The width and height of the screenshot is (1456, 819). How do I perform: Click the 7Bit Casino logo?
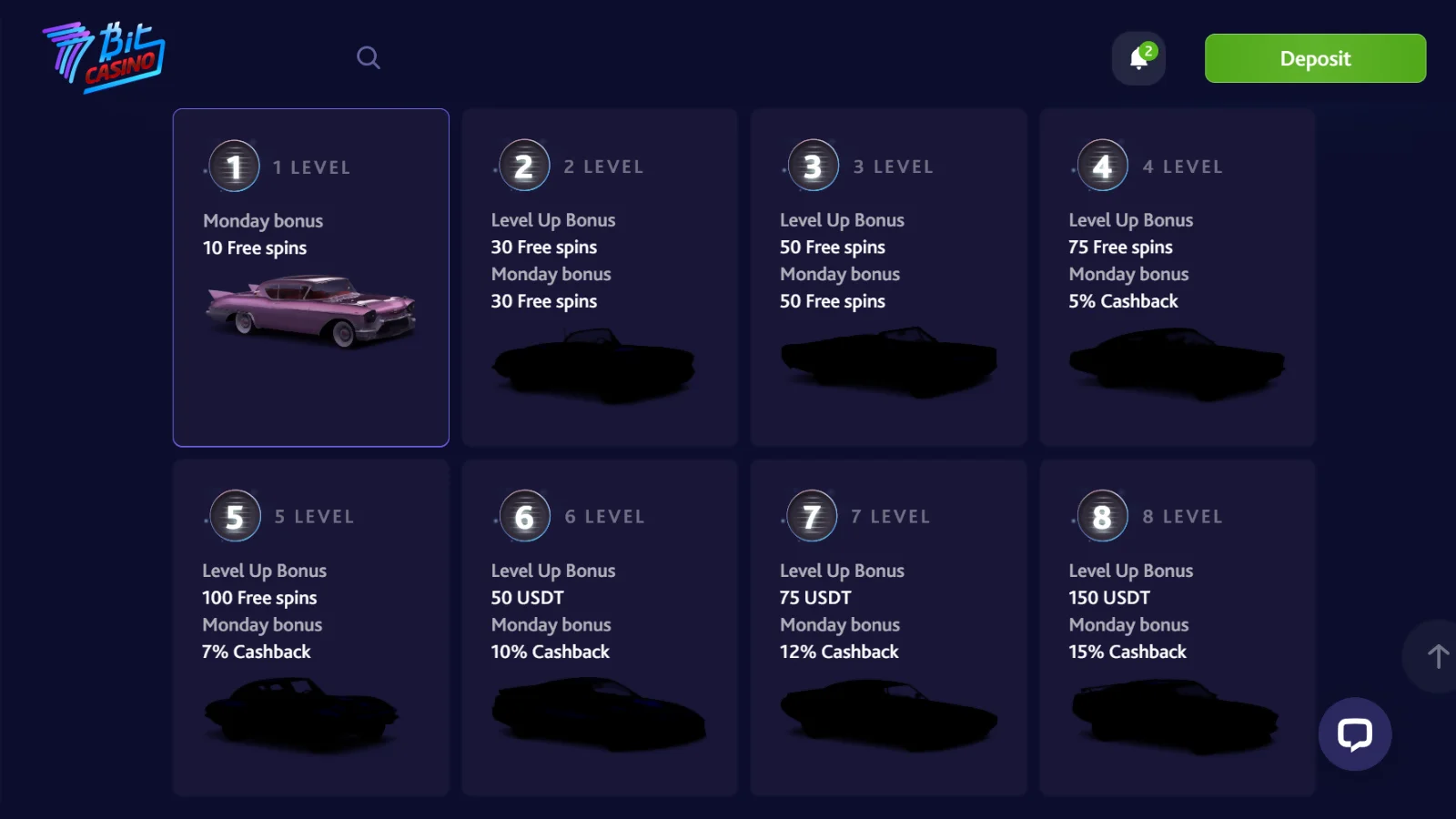(x=103, y=56)
